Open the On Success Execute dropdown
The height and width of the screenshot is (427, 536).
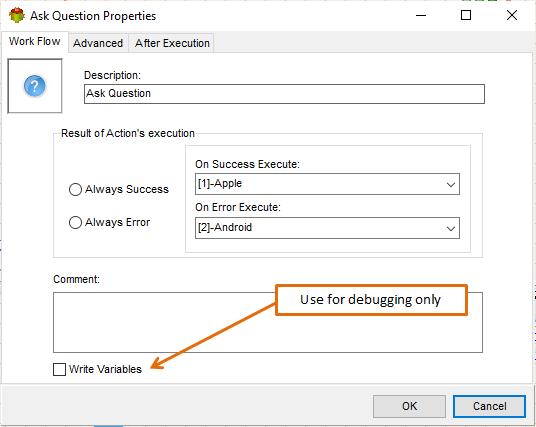tap(327, 184)
